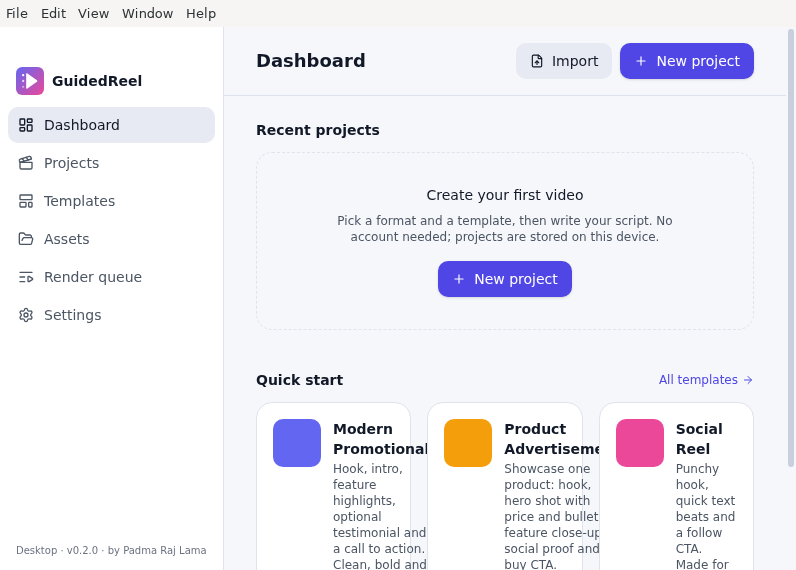Image resolution: width=796 pixels, height=570 pixels.
Task: Click the file import icon in Import button
Action: click(537, 61)
